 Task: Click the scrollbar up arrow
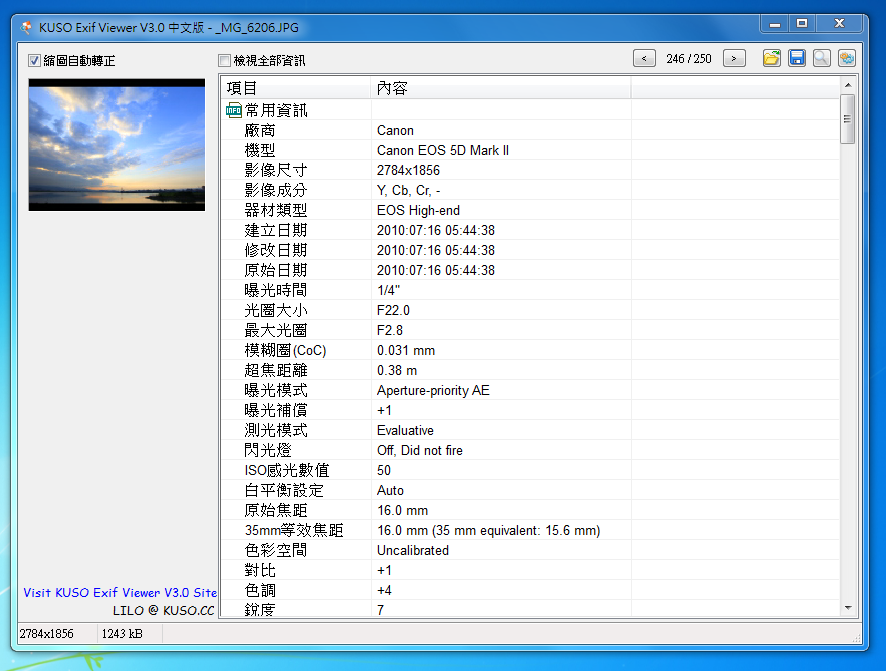pos(848,85)
